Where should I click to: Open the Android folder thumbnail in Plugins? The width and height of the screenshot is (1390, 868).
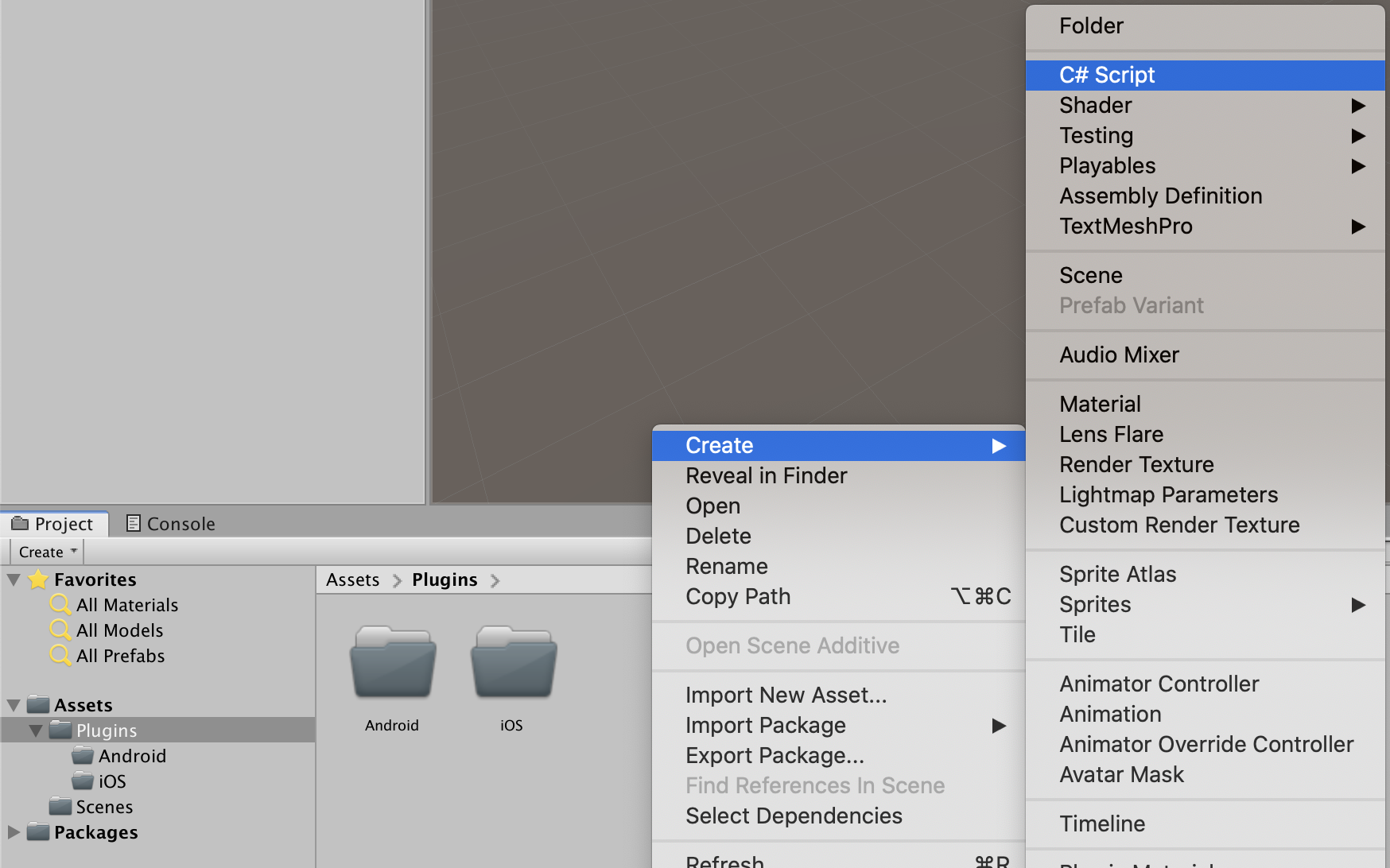pos(393,662)
